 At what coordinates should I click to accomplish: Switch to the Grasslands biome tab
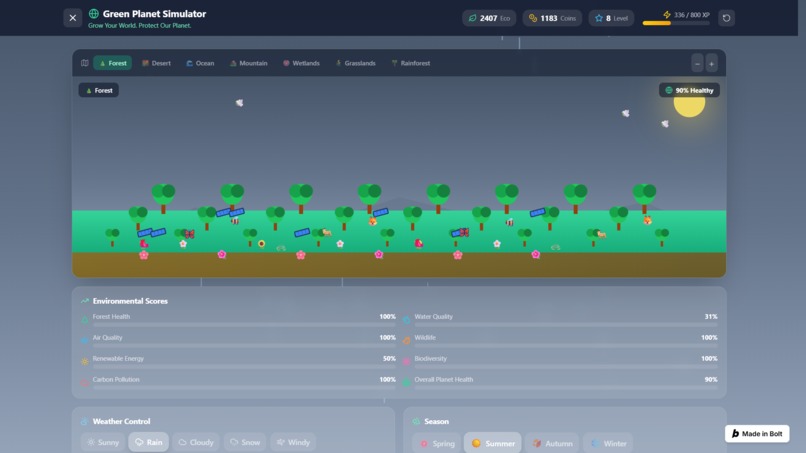tap(356, 63)
